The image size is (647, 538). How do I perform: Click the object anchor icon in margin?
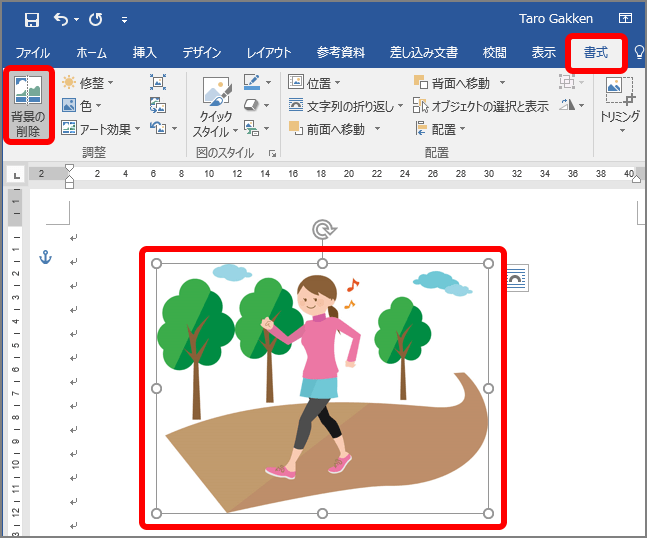pos(45,257)
